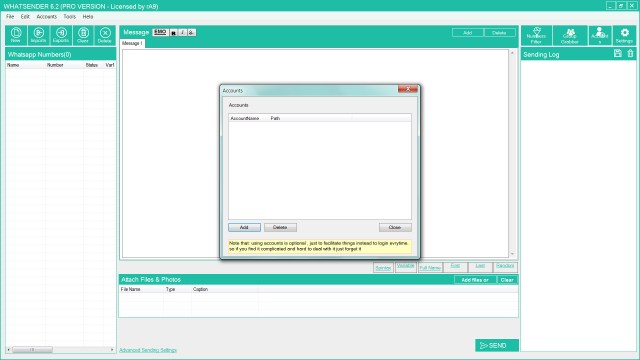Delete the Sending Log with trash icon
640x360 pixels.
[630, 53]
